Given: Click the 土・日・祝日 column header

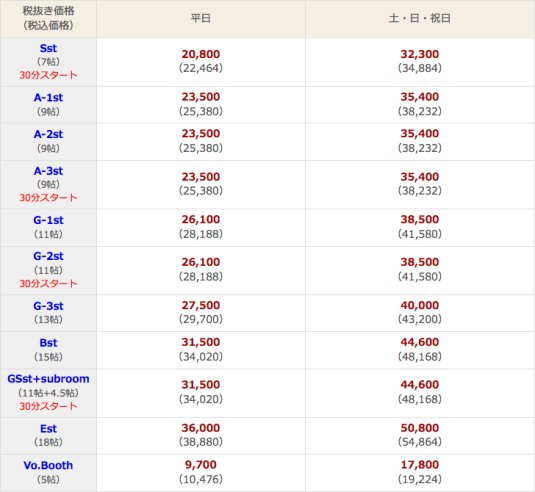Looking at the screenshot, I should tap(420, 18).
